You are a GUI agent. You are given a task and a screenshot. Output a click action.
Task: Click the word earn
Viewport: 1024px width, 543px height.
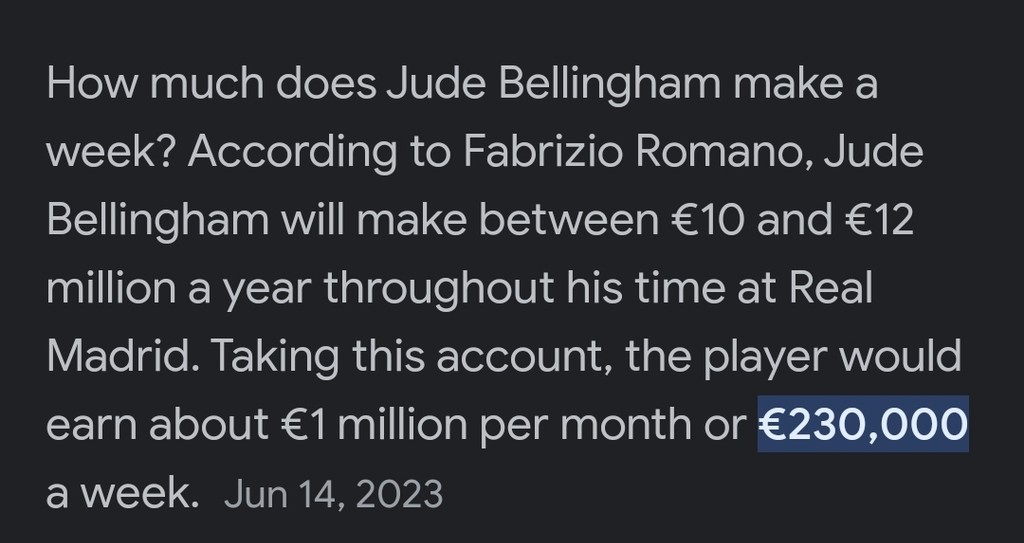[x=90, y=425]
